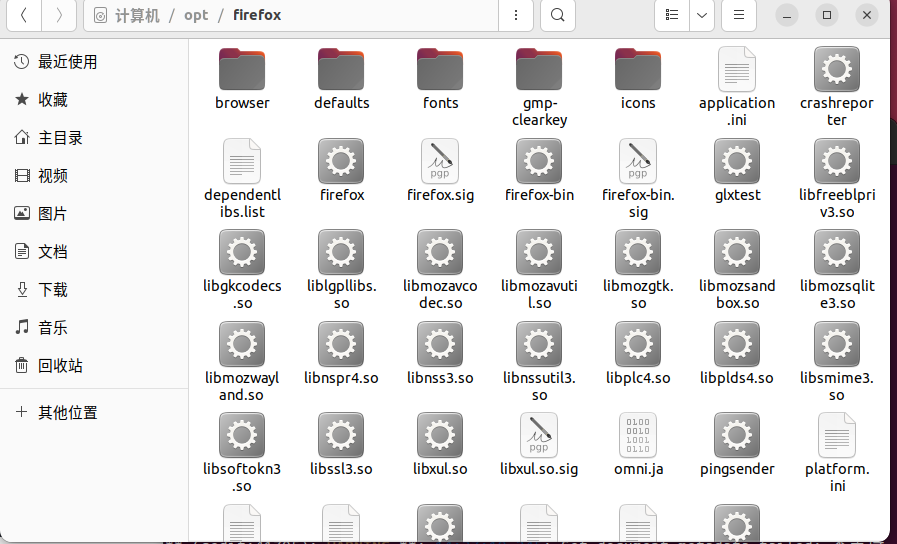897x544 pixels.
Task: Open the view options dropdown arrow
Action: [x=702, y=15]
